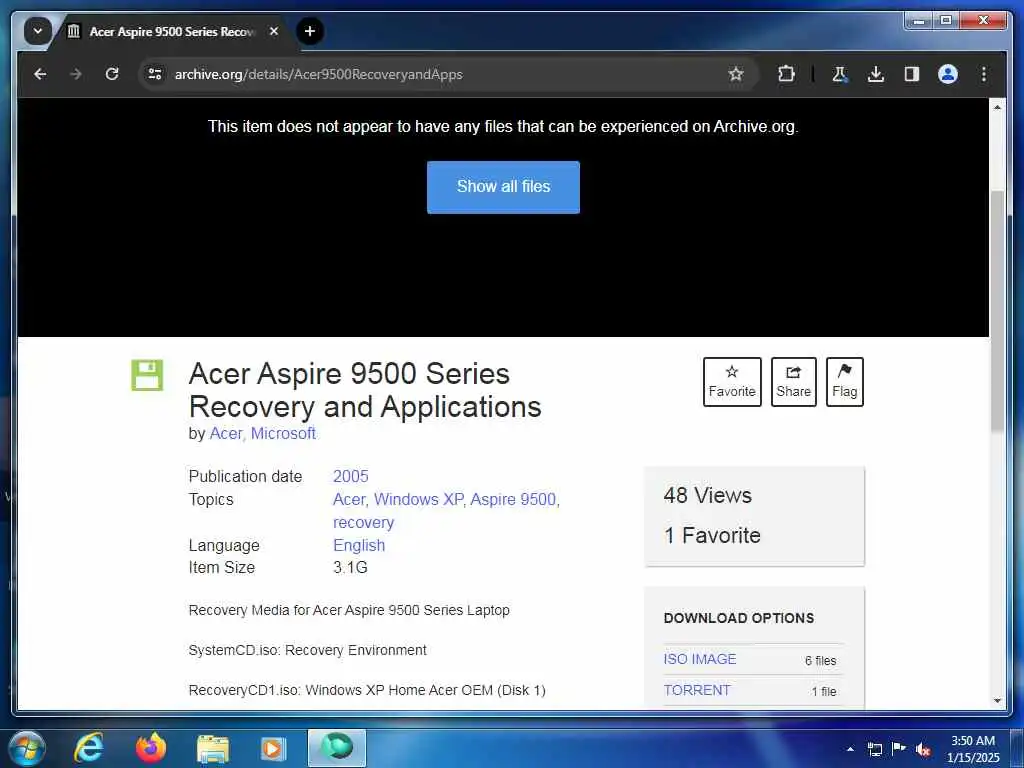
Task: Open the Acer creator link
Action: tap(225, 434)
